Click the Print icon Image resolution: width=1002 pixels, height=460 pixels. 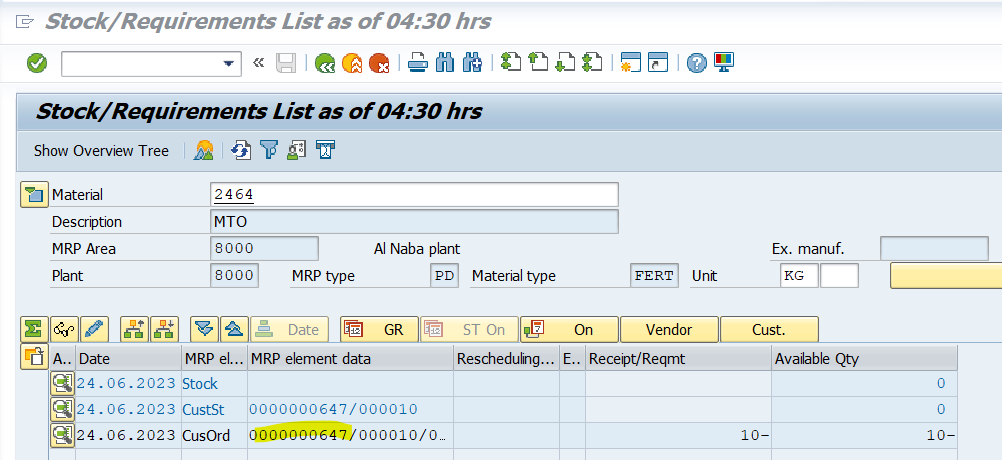point(418,63)
